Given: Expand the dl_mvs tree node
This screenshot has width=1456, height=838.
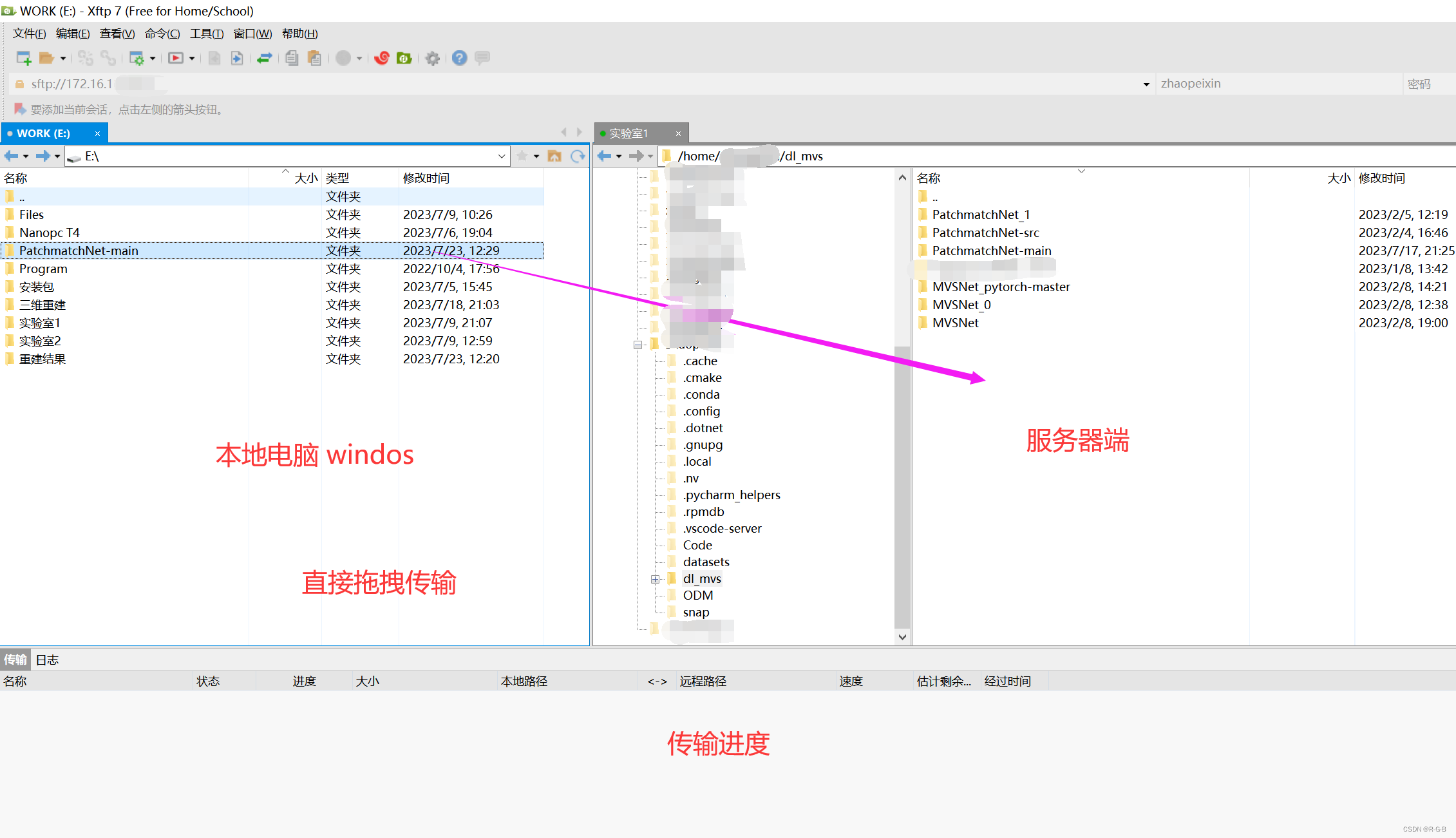Looking at the screenshot, I should (656, 578).
